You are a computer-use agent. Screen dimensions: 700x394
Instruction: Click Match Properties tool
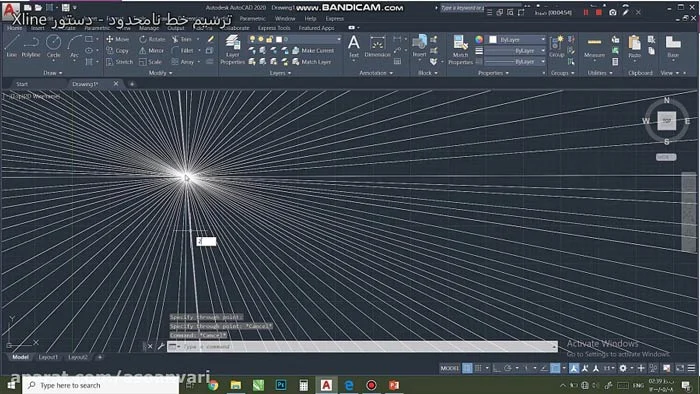(x=460, y=50)
